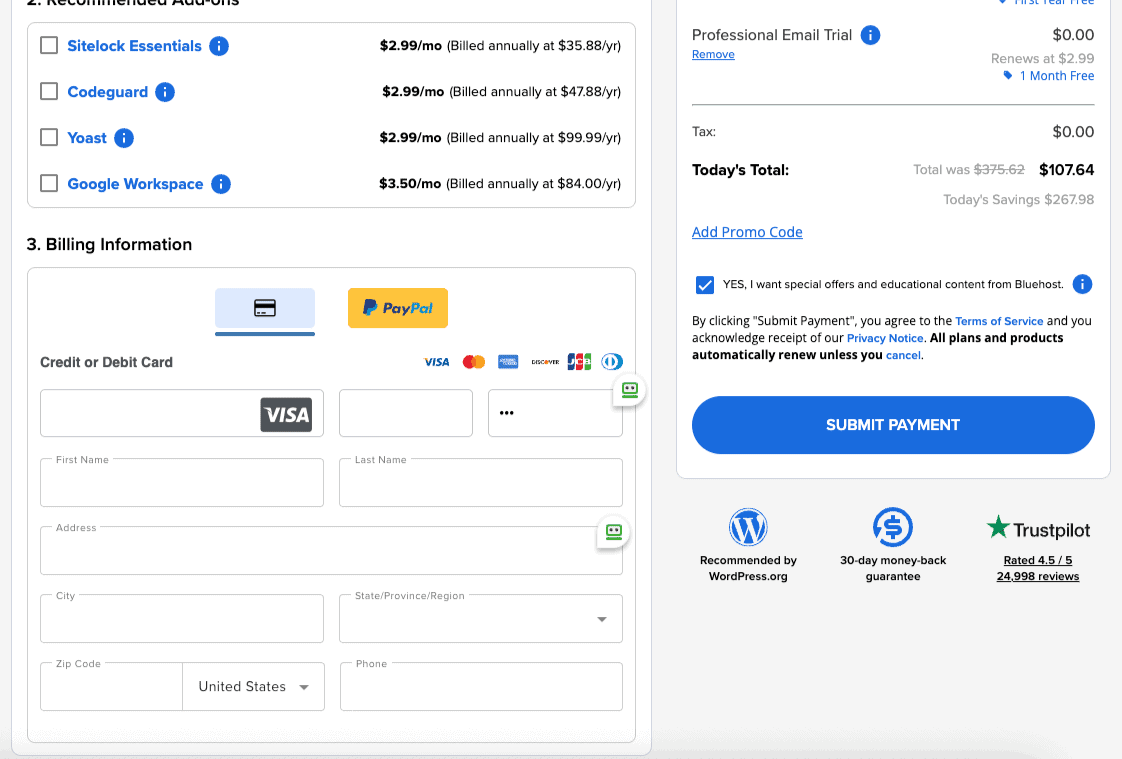Focus the Address field

[331, 551]
